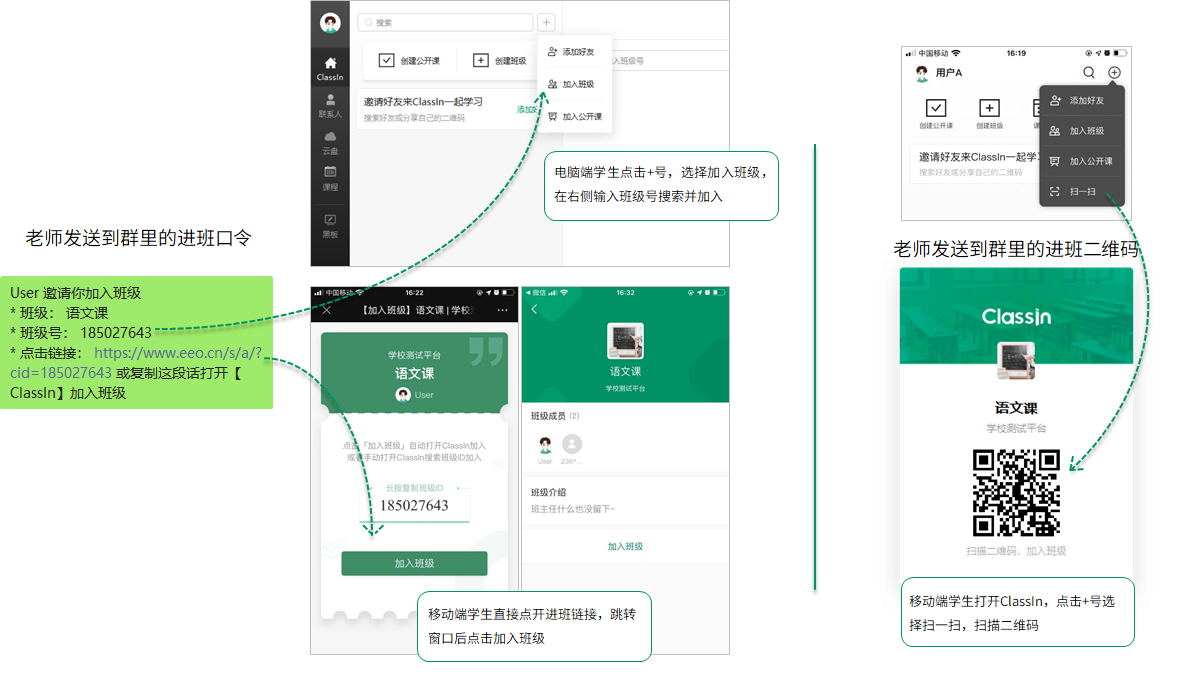
Task: Click the user avatar in the desktop sidebar
Action: point(330,23)
